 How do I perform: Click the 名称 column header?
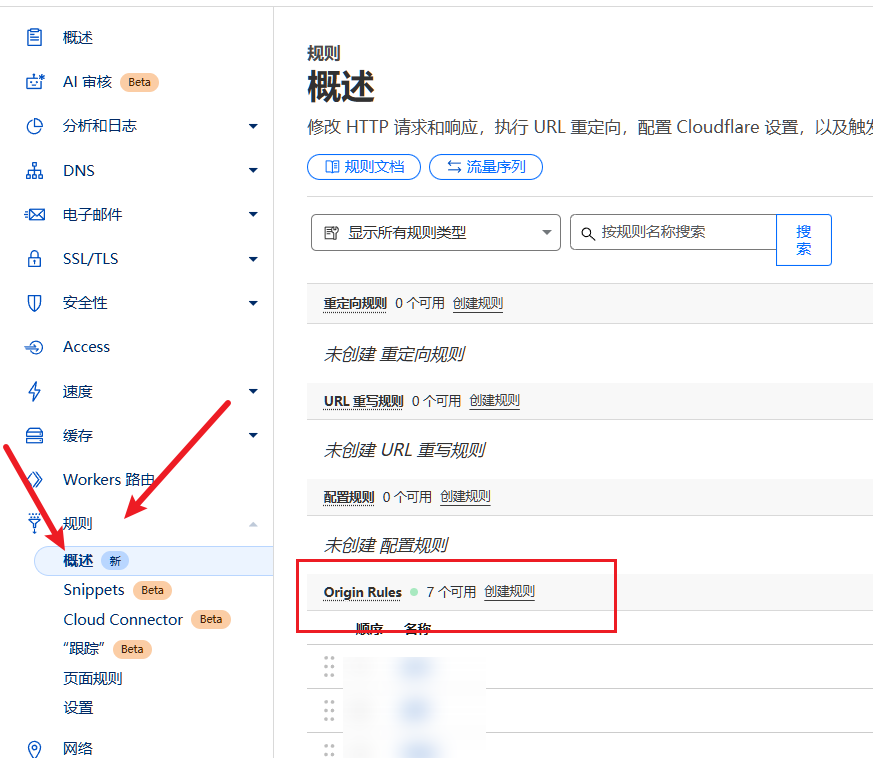click(x=418, y=629)
